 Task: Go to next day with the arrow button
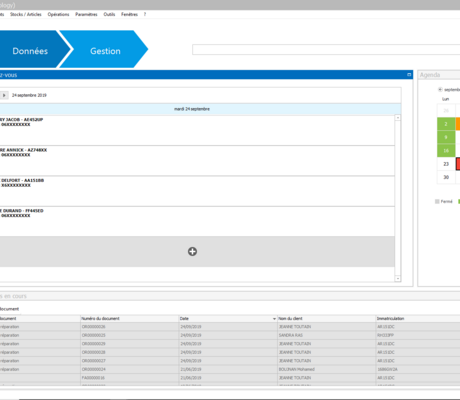pyautogui.click(x=4, y=95)
